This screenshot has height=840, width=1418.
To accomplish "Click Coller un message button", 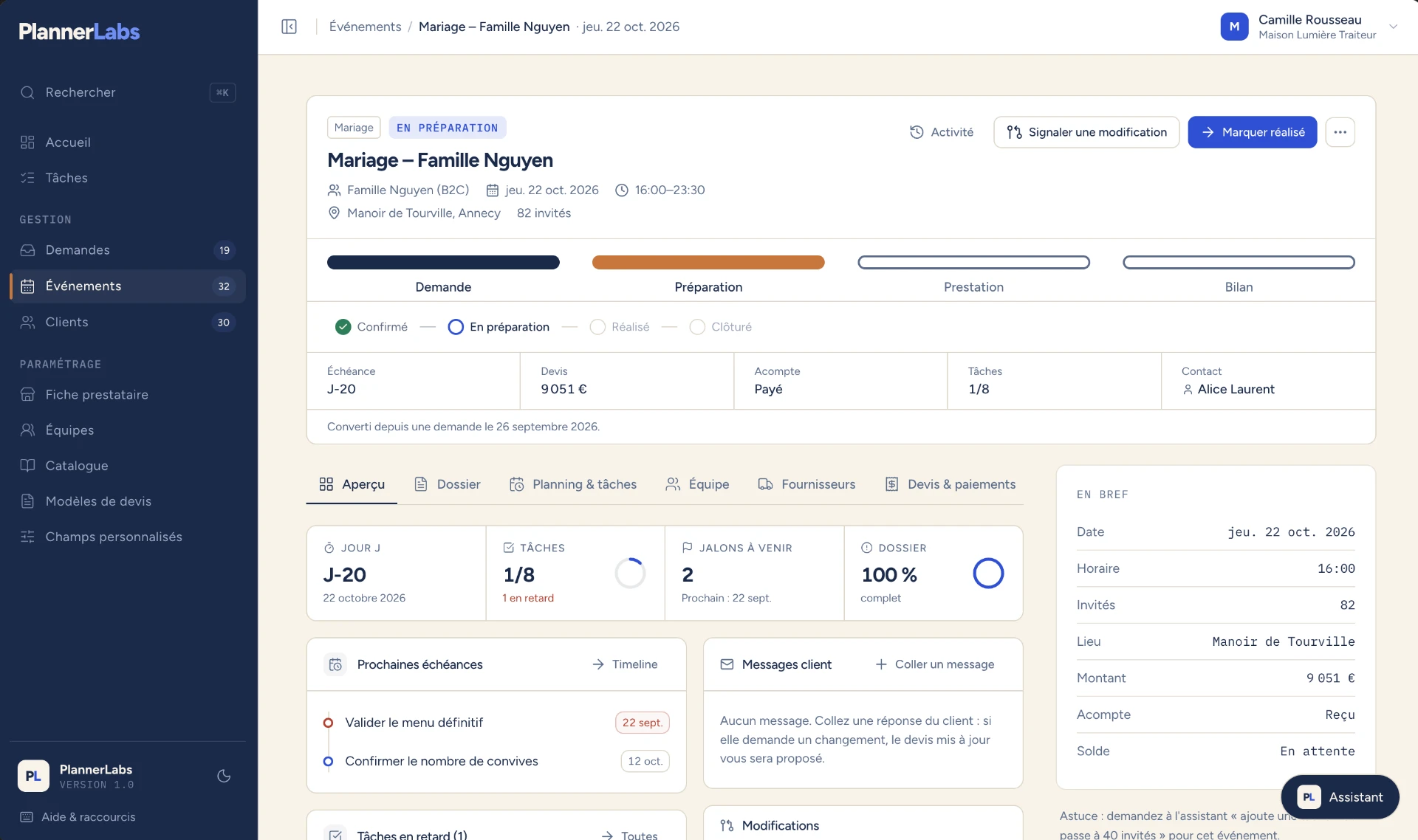I will coord(935,664).
